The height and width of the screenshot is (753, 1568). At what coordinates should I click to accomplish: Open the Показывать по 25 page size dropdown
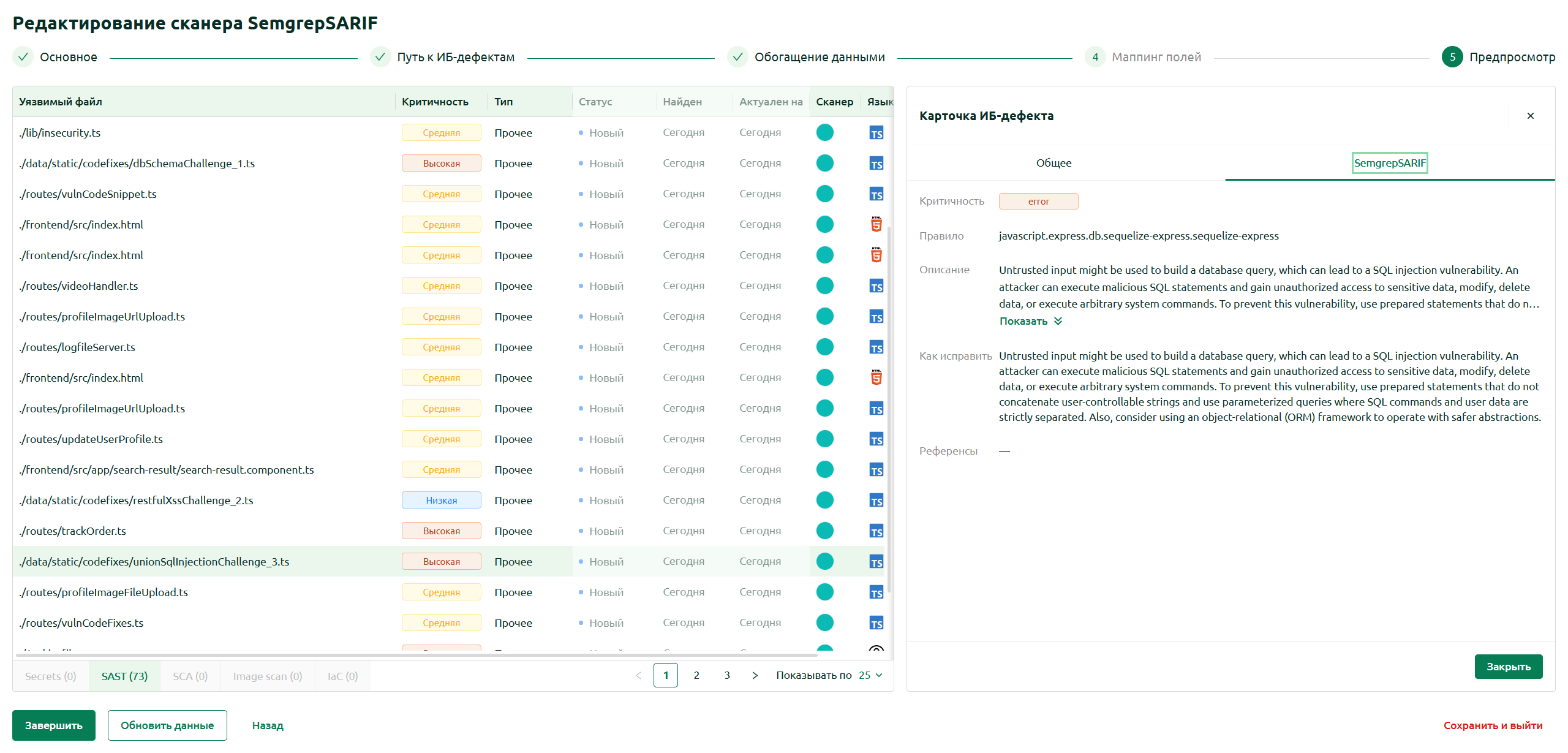tap(870, 675)
